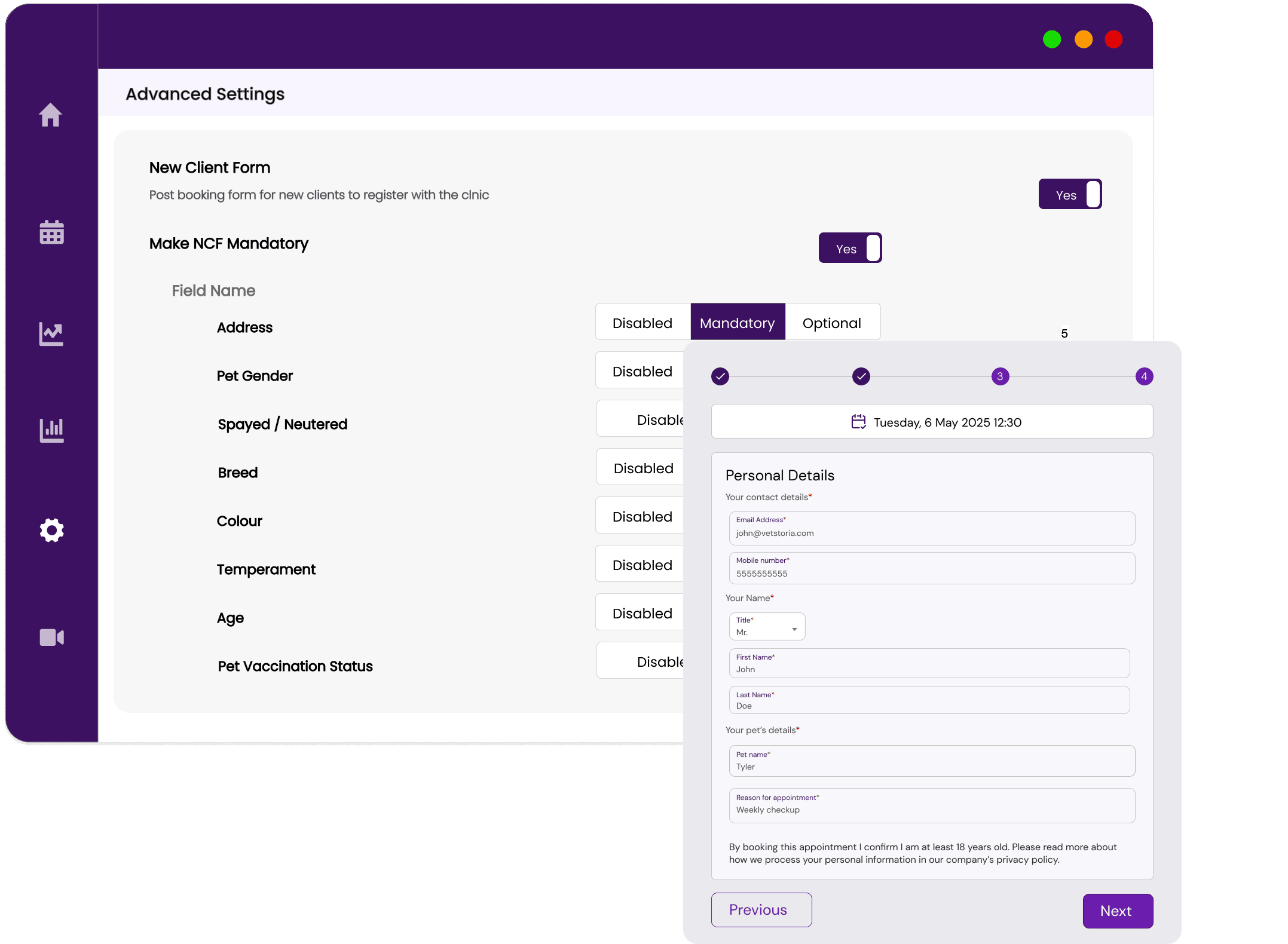Click the Previous button

pos(761,909)
